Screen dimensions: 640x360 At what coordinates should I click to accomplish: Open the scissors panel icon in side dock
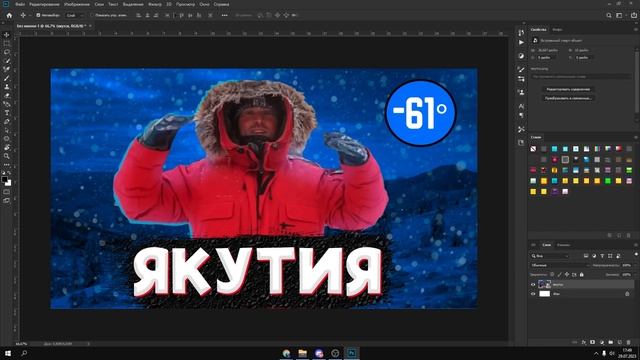tap(521, 129)
